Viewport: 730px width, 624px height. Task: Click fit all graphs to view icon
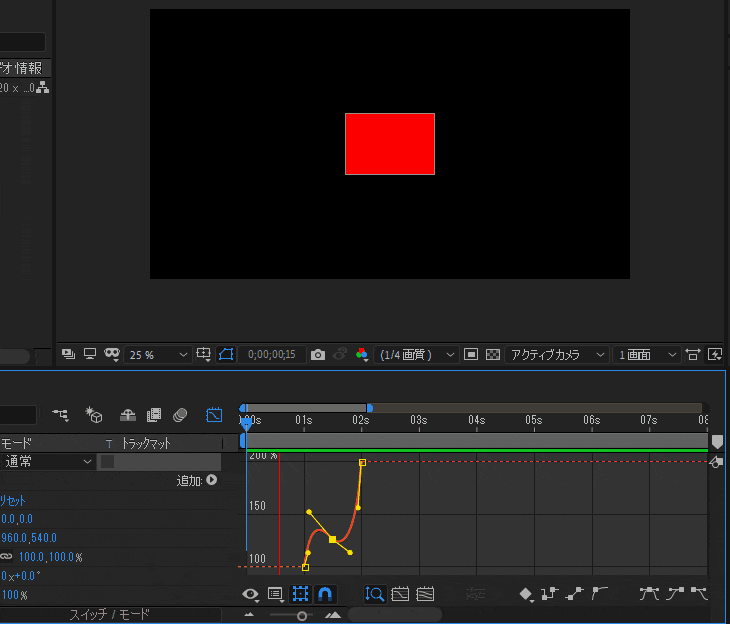pos(425,594)
